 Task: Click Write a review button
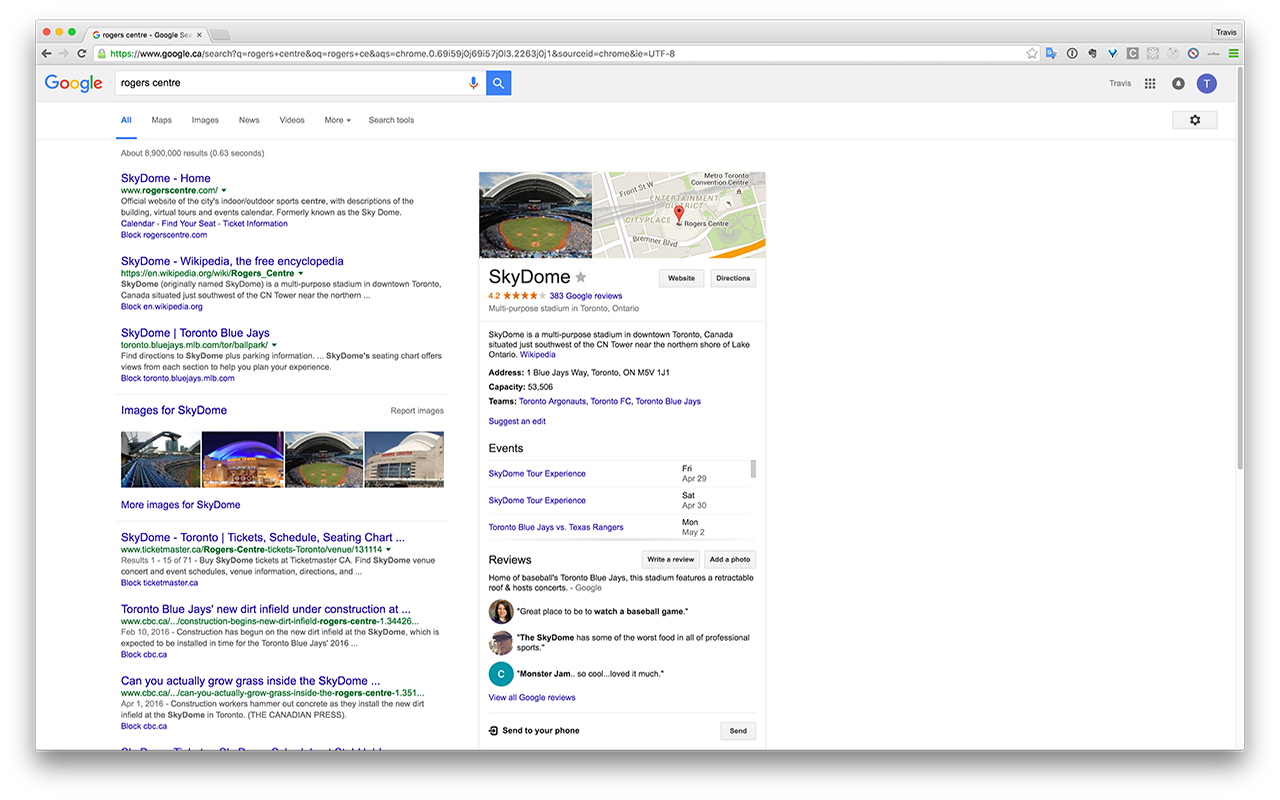click(x=670, y=559)
